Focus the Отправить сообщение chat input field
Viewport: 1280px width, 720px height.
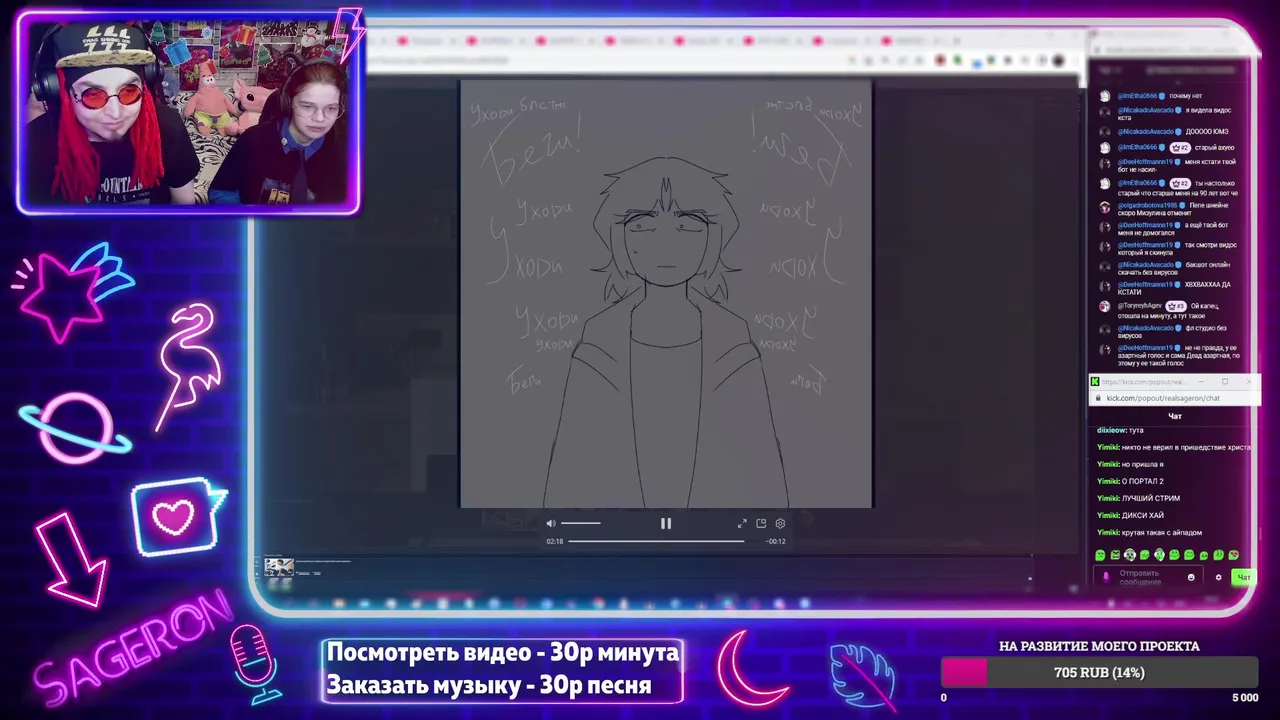tap(1148, 577)
